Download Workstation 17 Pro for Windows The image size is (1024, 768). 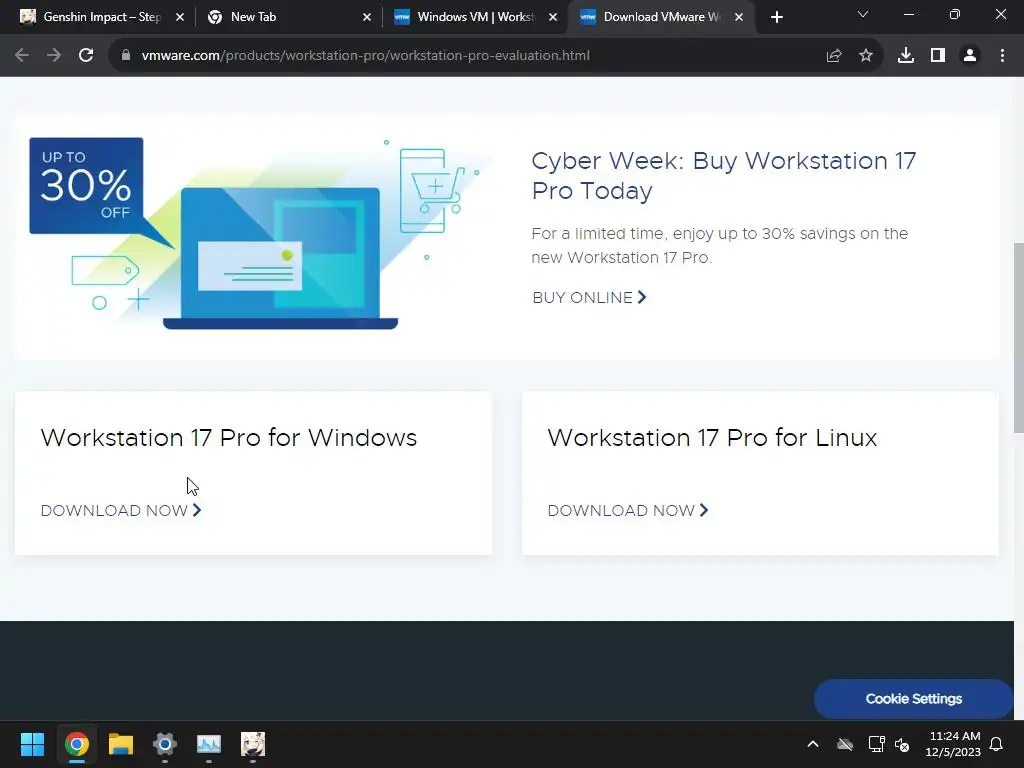121,511
